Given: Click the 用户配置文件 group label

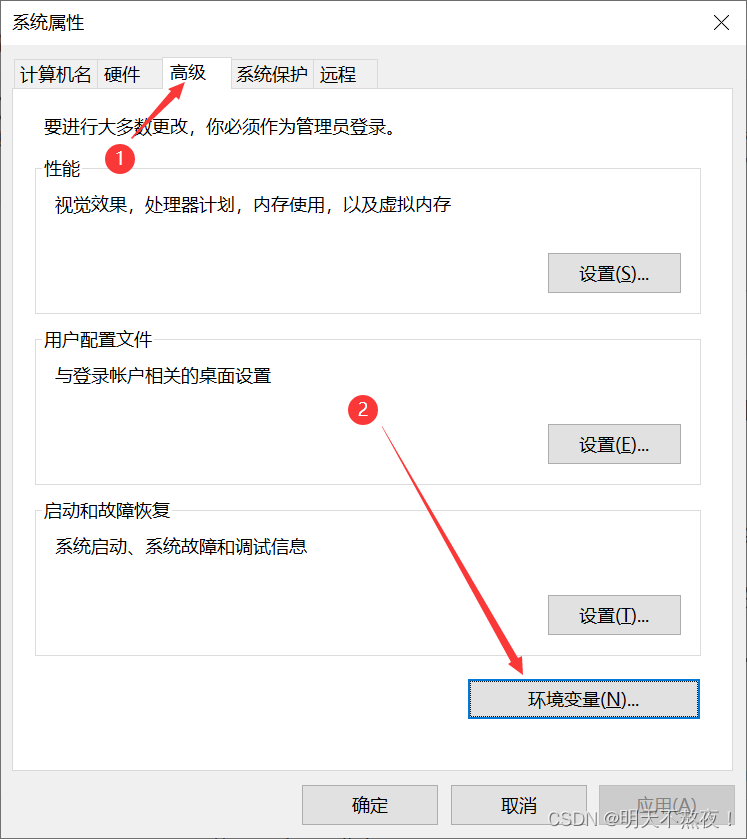Looking at the screenshot, I should click(98, 340).
